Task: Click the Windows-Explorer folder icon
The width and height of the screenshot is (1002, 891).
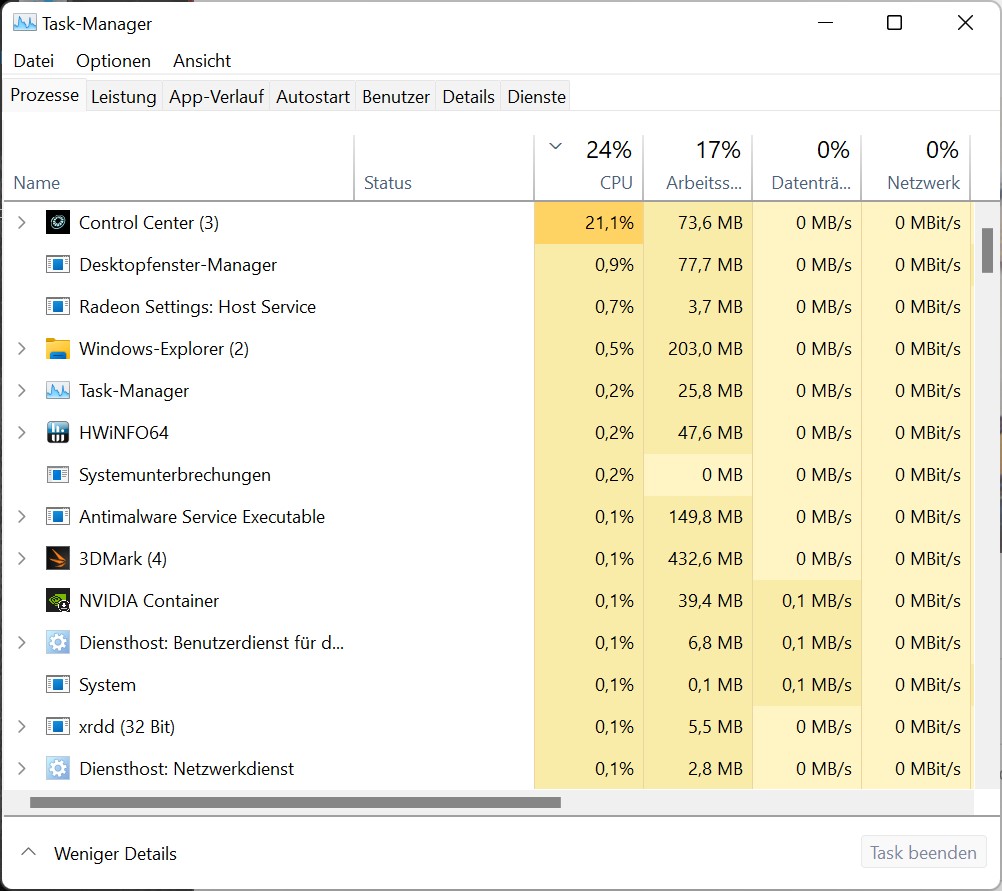Action: [x=58, y=349]
